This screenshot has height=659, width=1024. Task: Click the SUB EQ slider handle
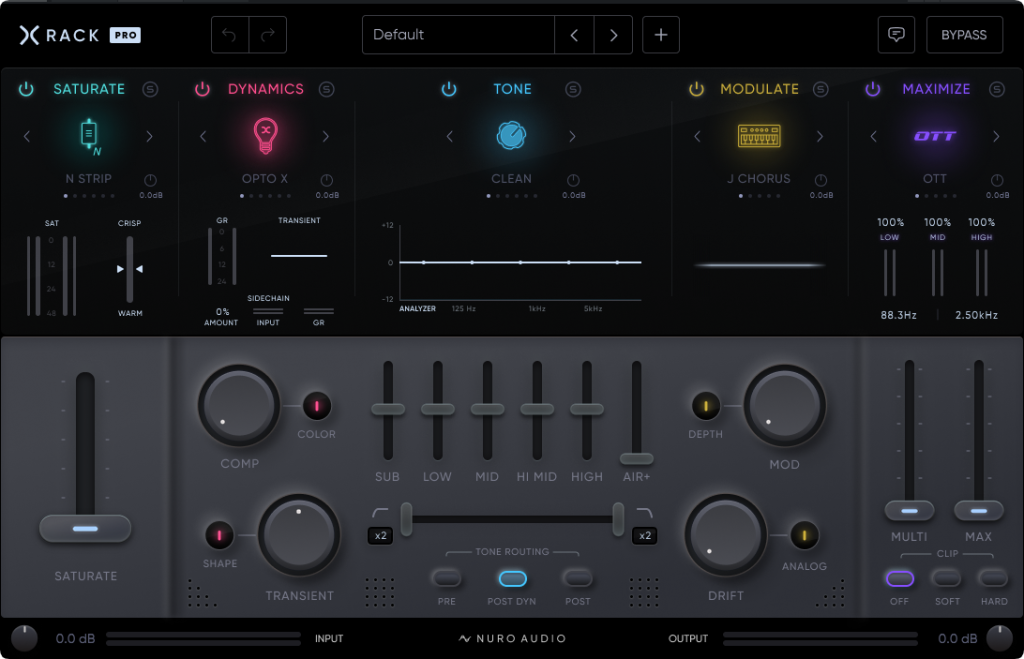[x=388, y=409]
